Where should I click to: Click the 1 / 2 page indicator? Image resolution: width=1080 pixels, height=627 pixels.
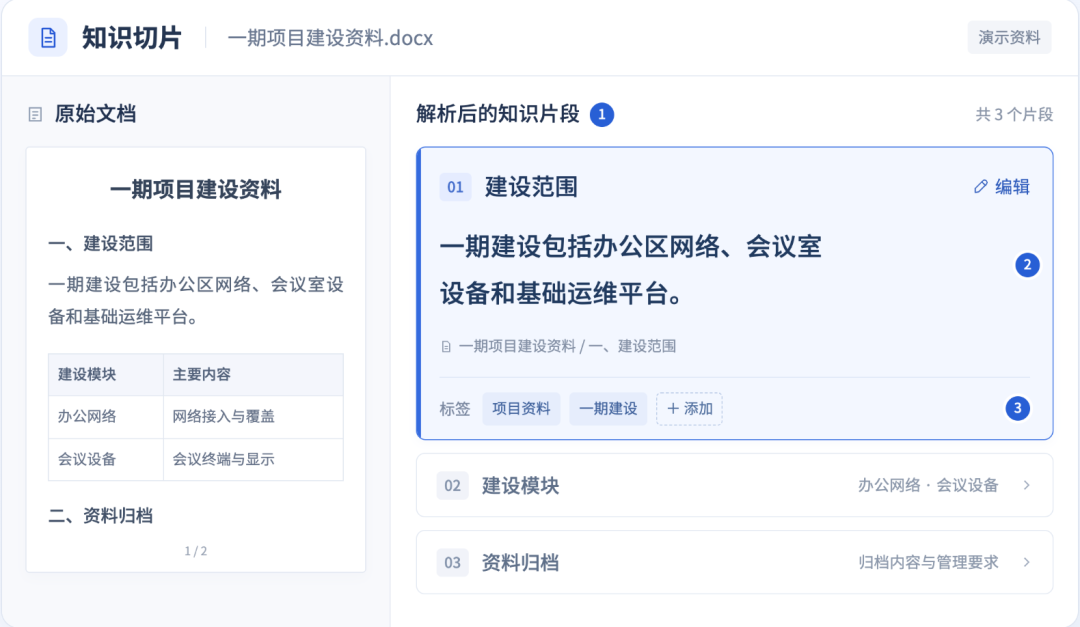(196, 551)
